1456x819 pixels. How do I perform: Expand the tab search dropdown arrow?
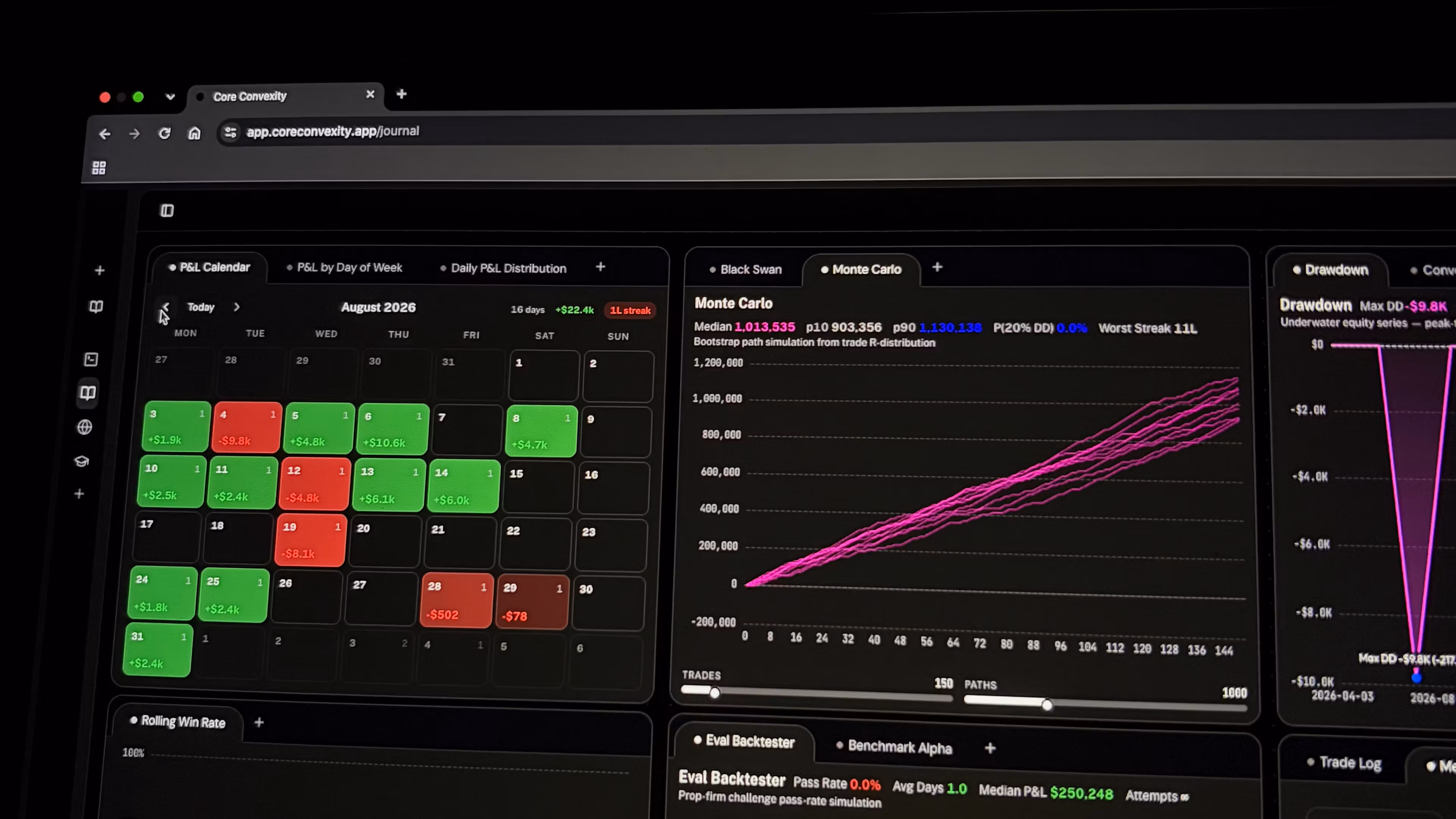170,97
